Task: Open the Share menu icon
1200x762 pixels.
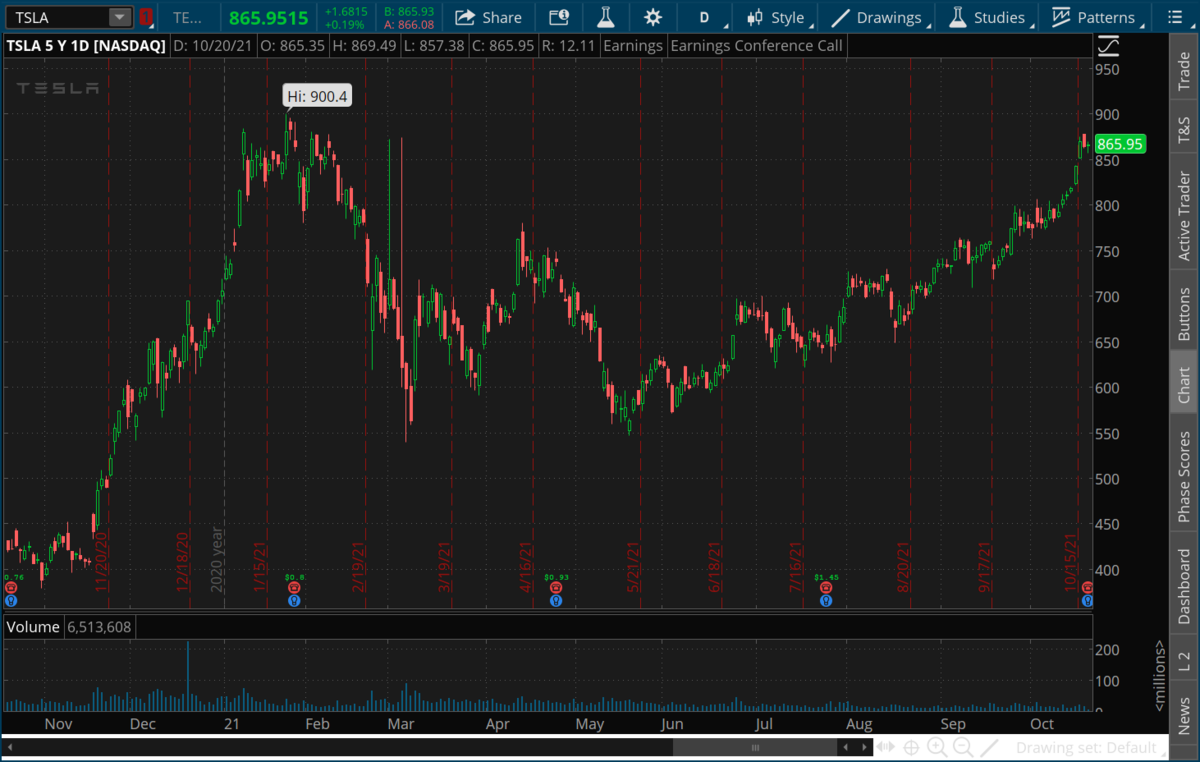Action: (464, 17)
